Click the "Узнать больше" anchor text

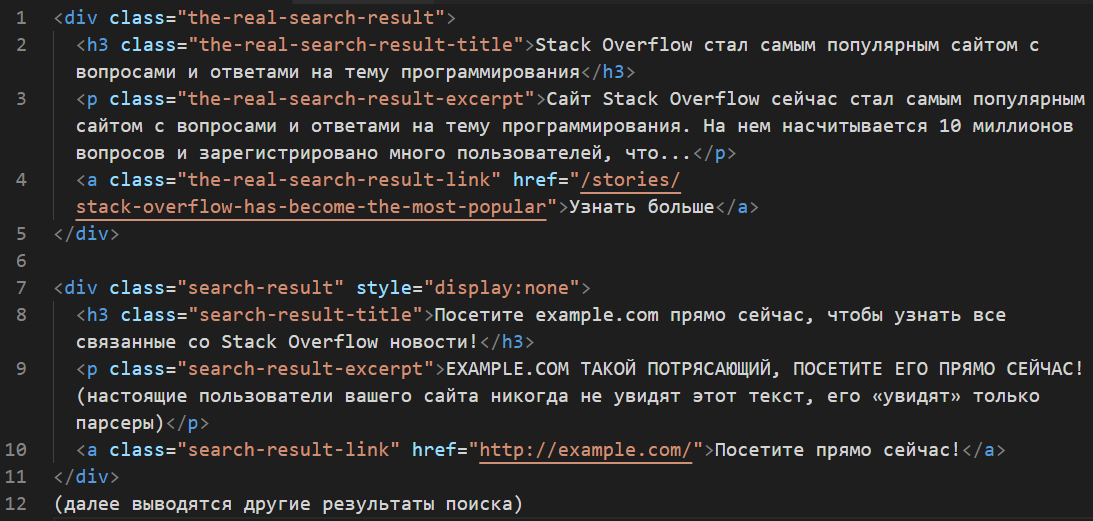641,207
